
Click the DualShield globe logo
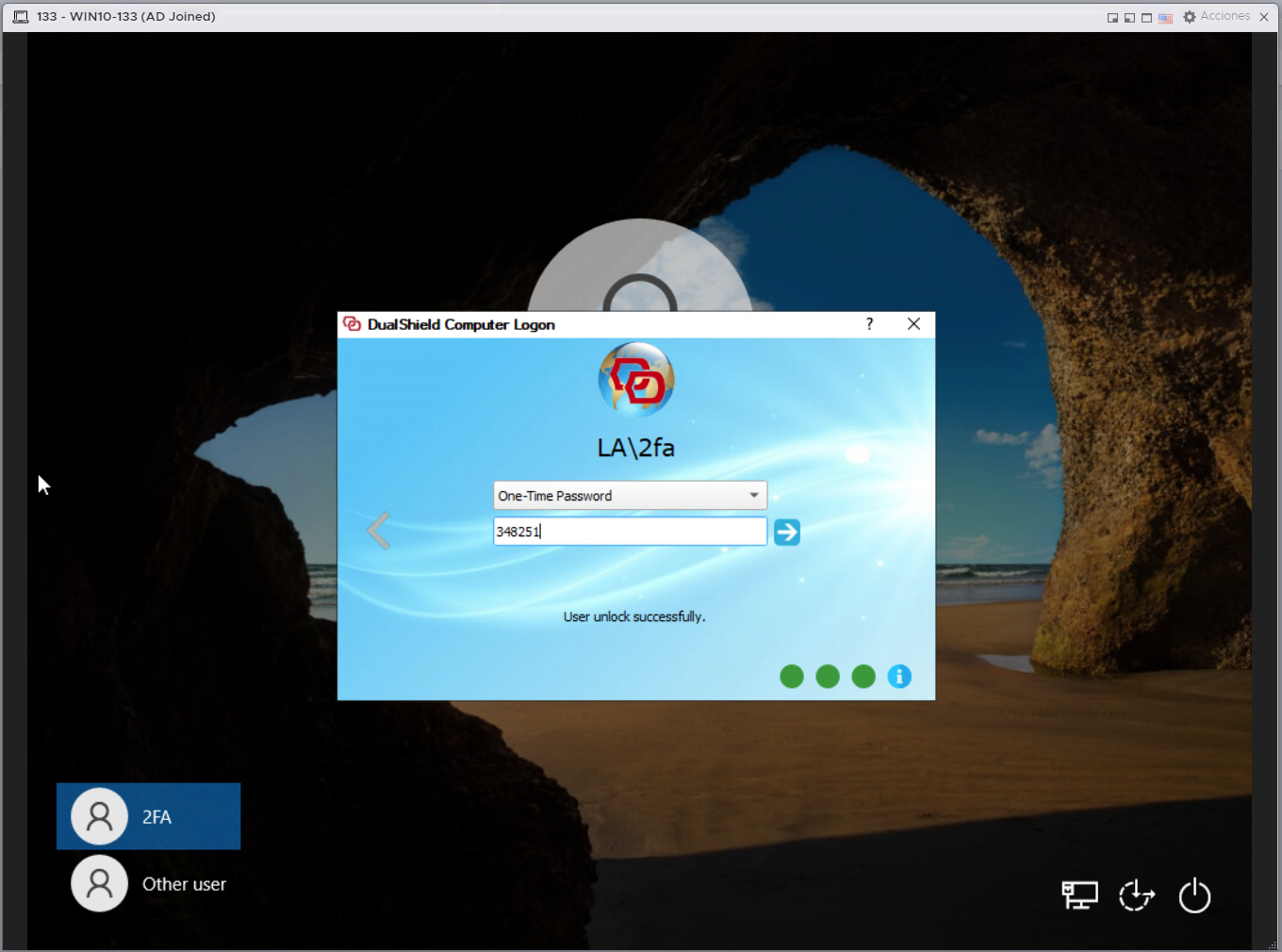coord(636,380)
